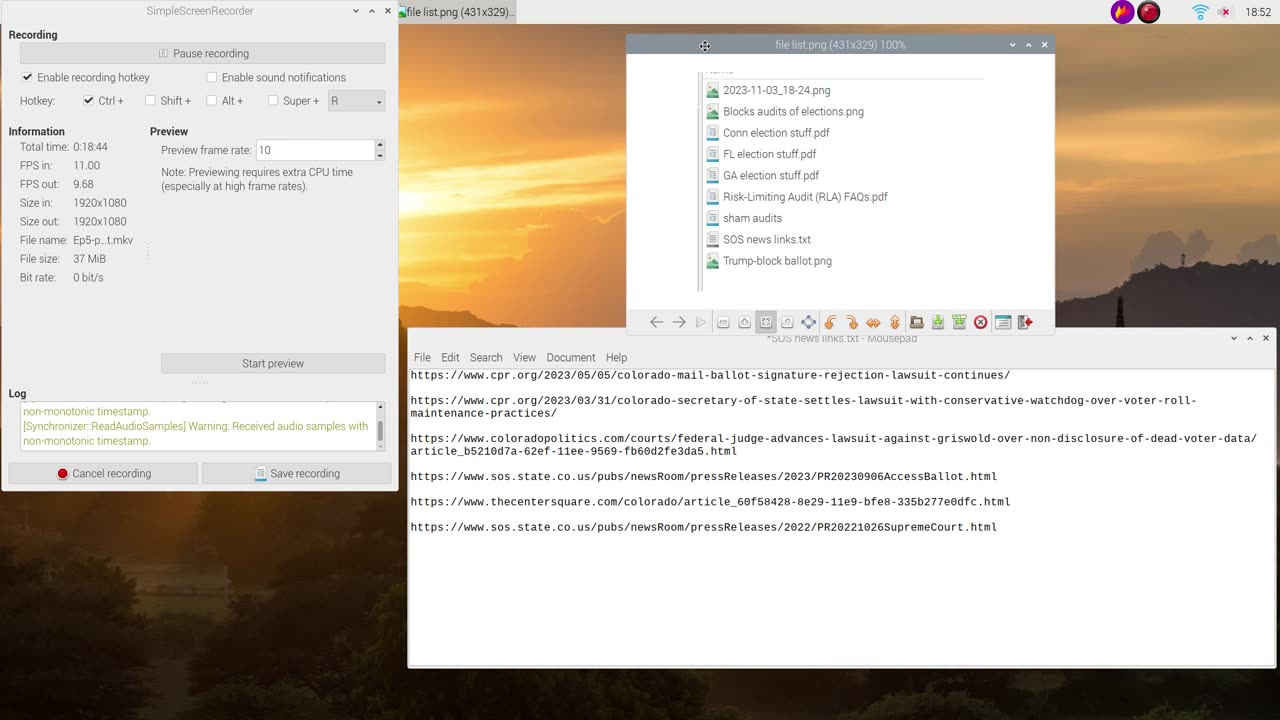1280x720 pixels.
Task: Cancel recording button
Action: click(103, 473)
